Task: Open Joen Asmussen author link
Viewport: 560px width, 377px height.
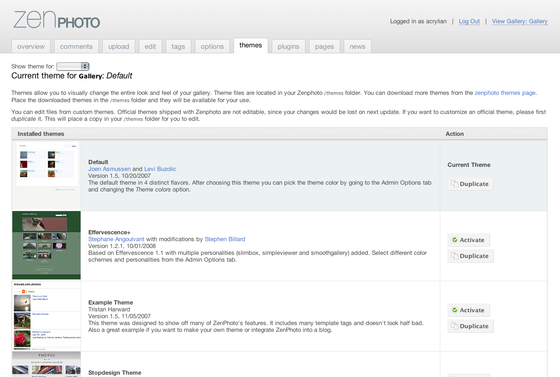Action: pyautogui.click(x=109, y=169)
